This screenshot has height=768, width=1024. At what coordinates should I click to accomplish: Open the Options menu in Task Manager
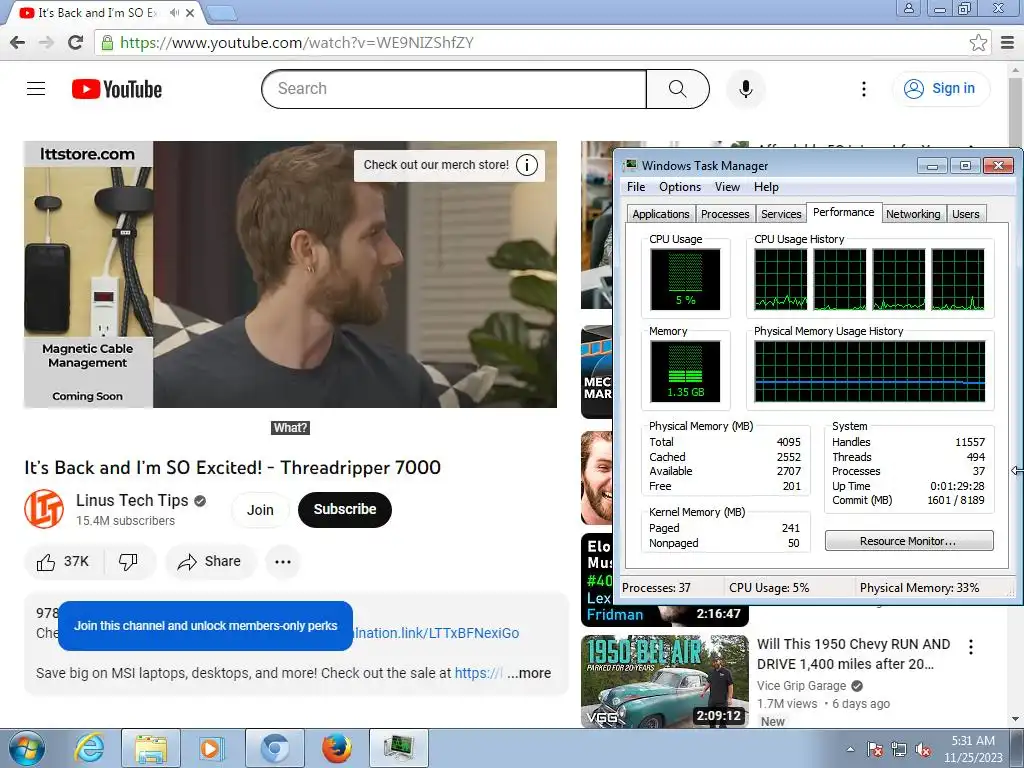coord(680,187)
